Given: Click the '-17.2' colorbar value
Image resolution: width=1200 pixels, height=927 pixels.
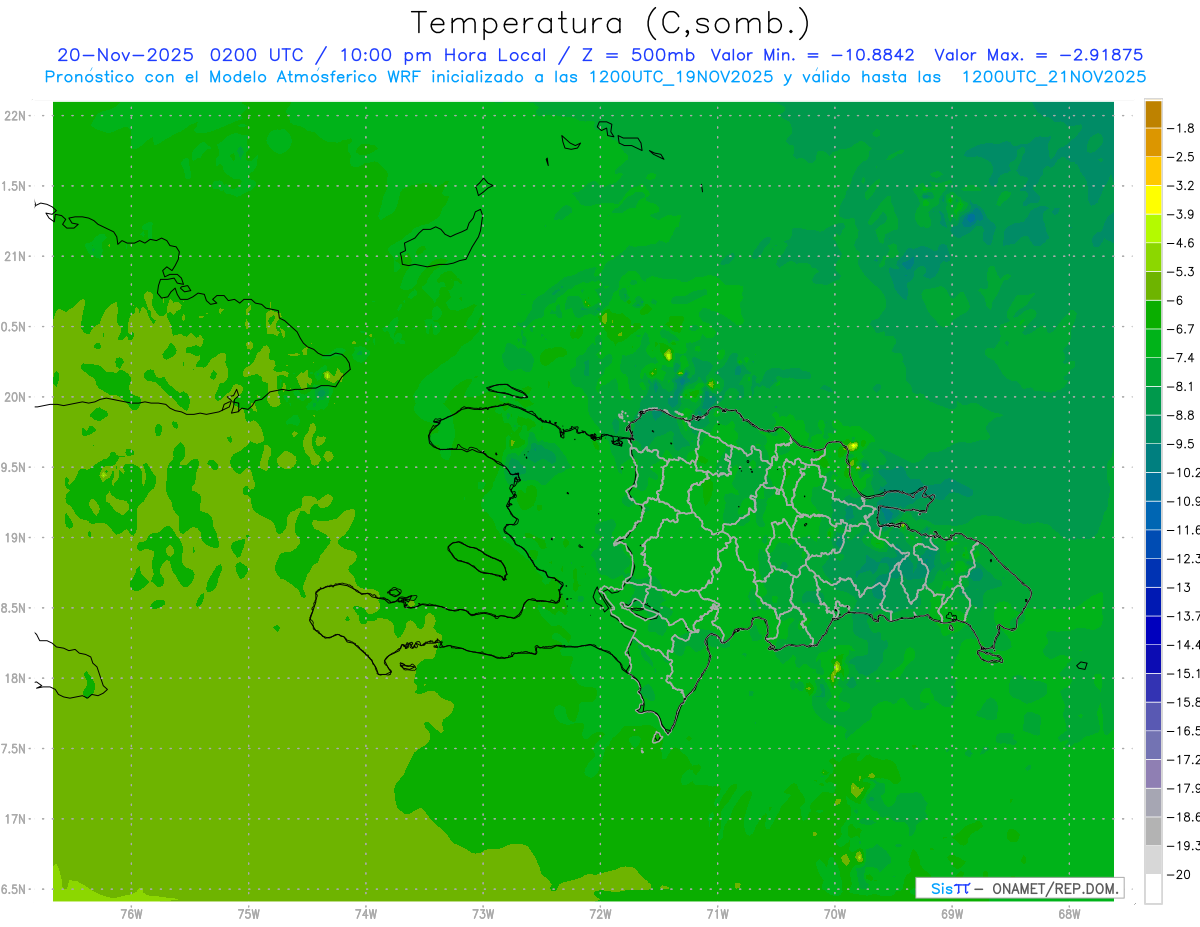Looking at the screenshot, I should point(1183,759).
